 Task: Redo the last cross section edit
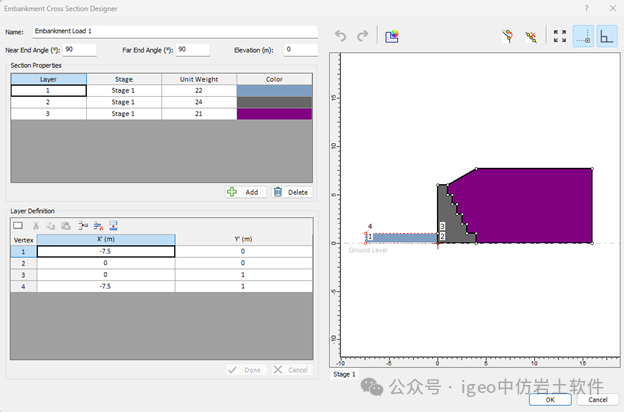coord(363,36)
